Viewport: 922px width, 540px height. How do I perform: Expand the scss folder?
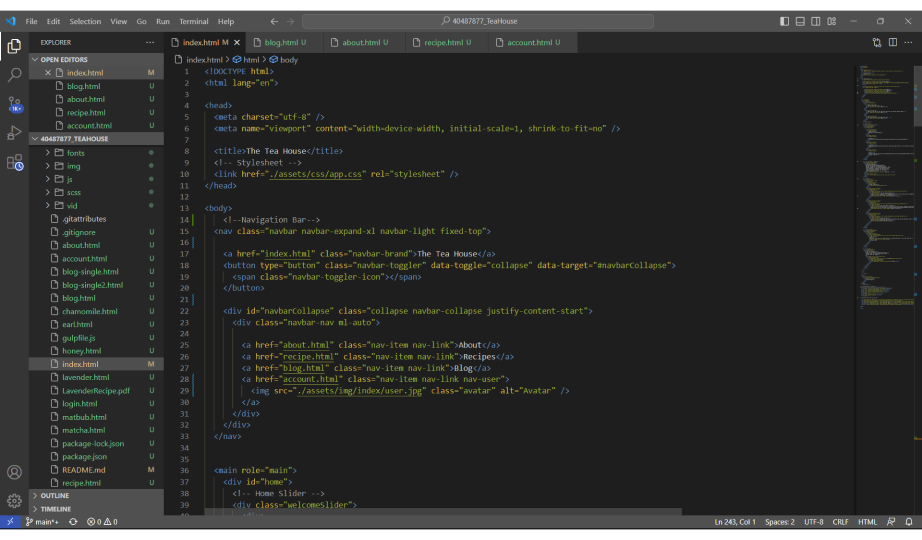74,192
